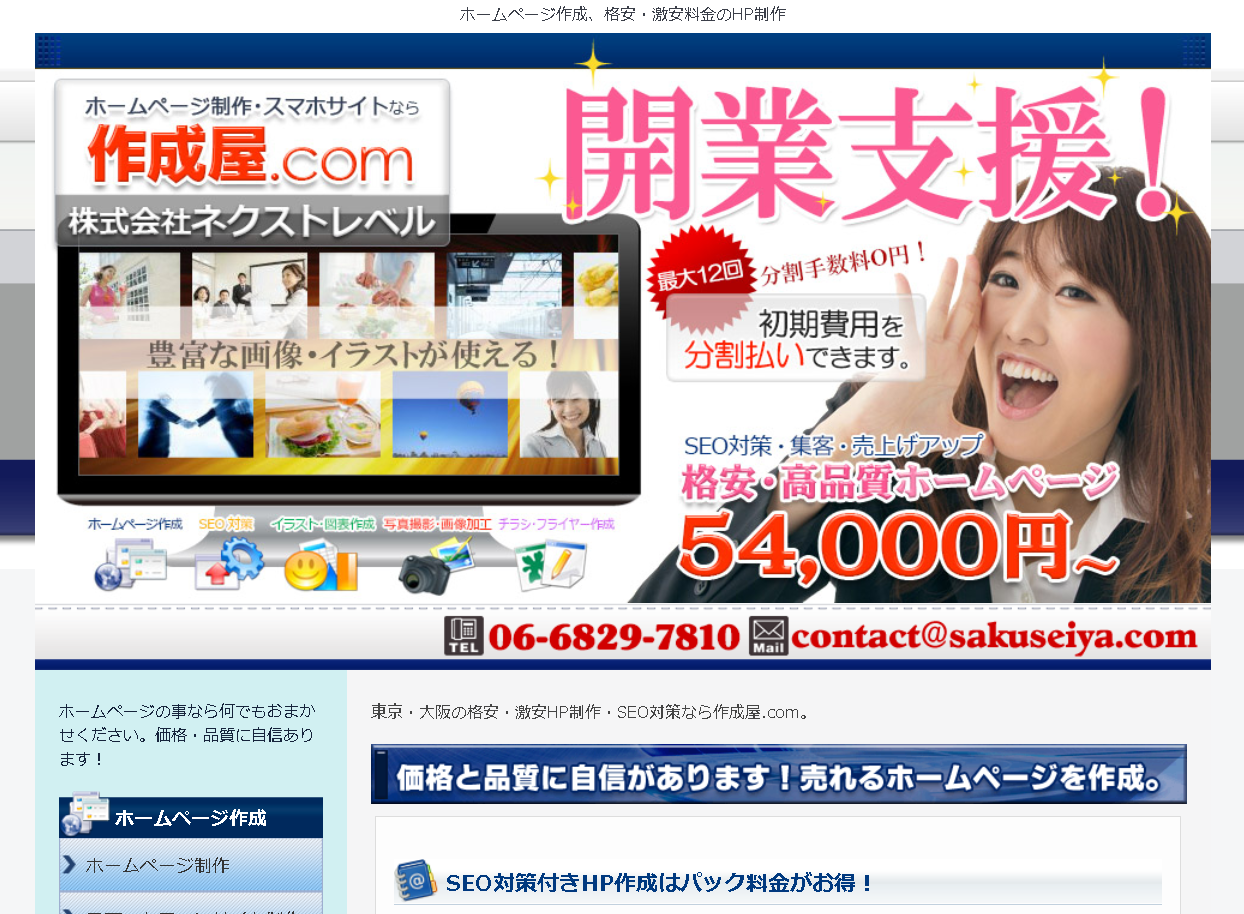Click the SEO対策・集客・売上げアップ text

coord(833,446)
